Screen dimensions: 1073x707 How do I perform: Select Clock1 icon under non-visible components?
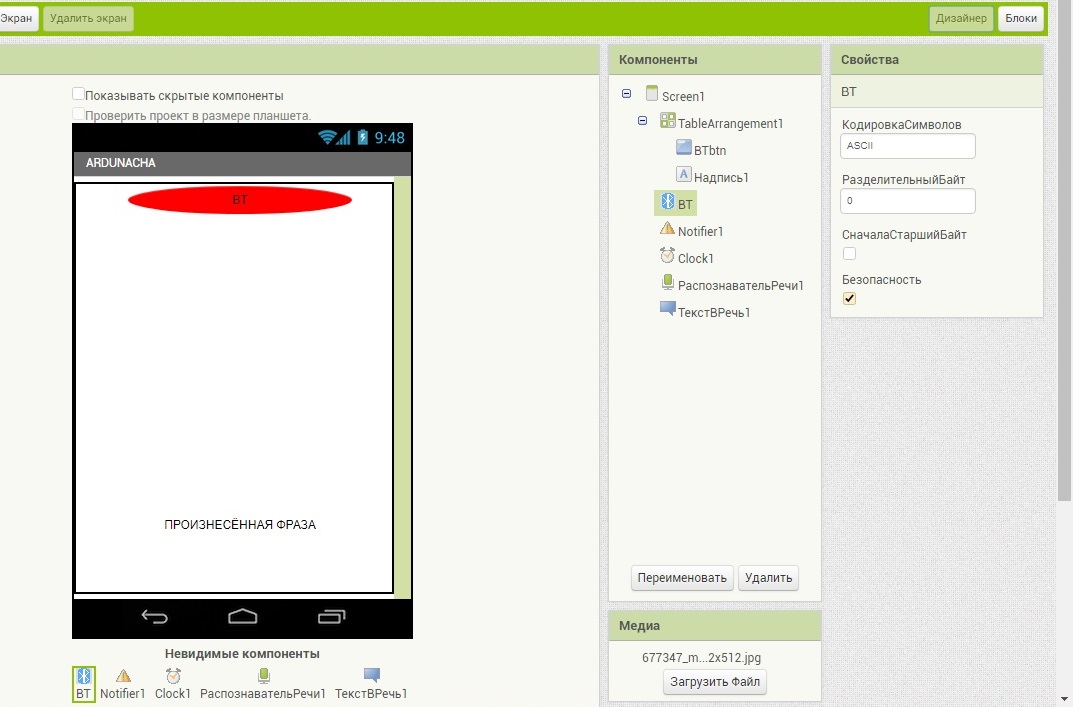tap(173, 676)
